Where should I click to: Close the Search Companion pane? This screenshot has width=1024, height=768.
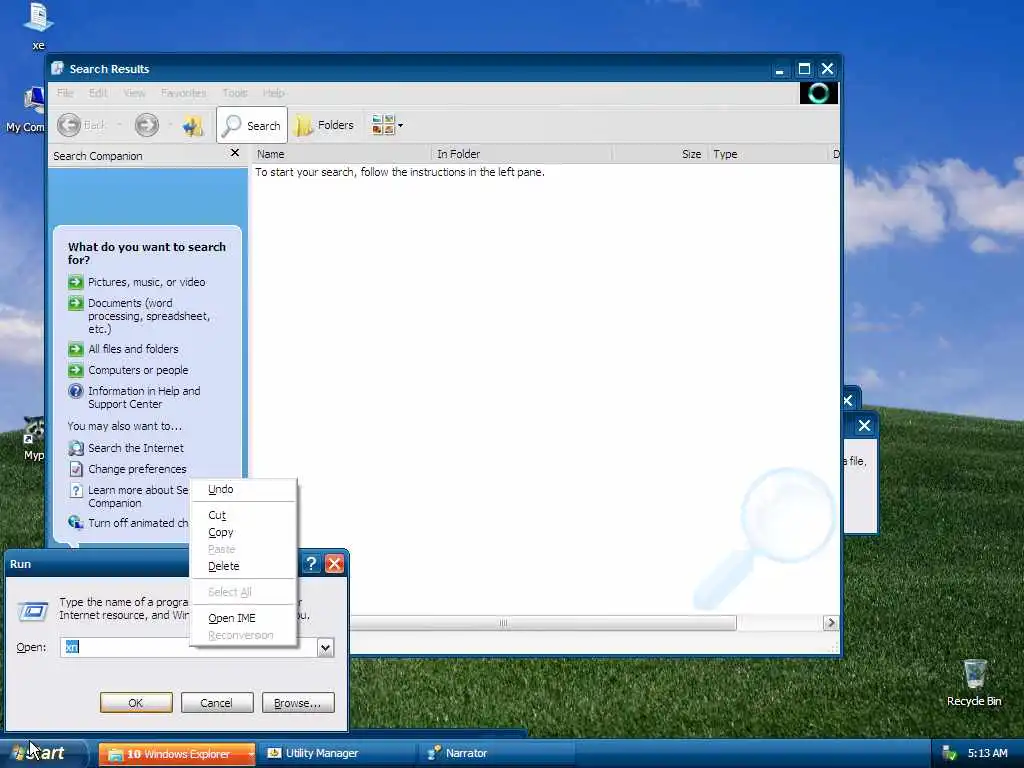pyautogui.click(x=235, y=153)
